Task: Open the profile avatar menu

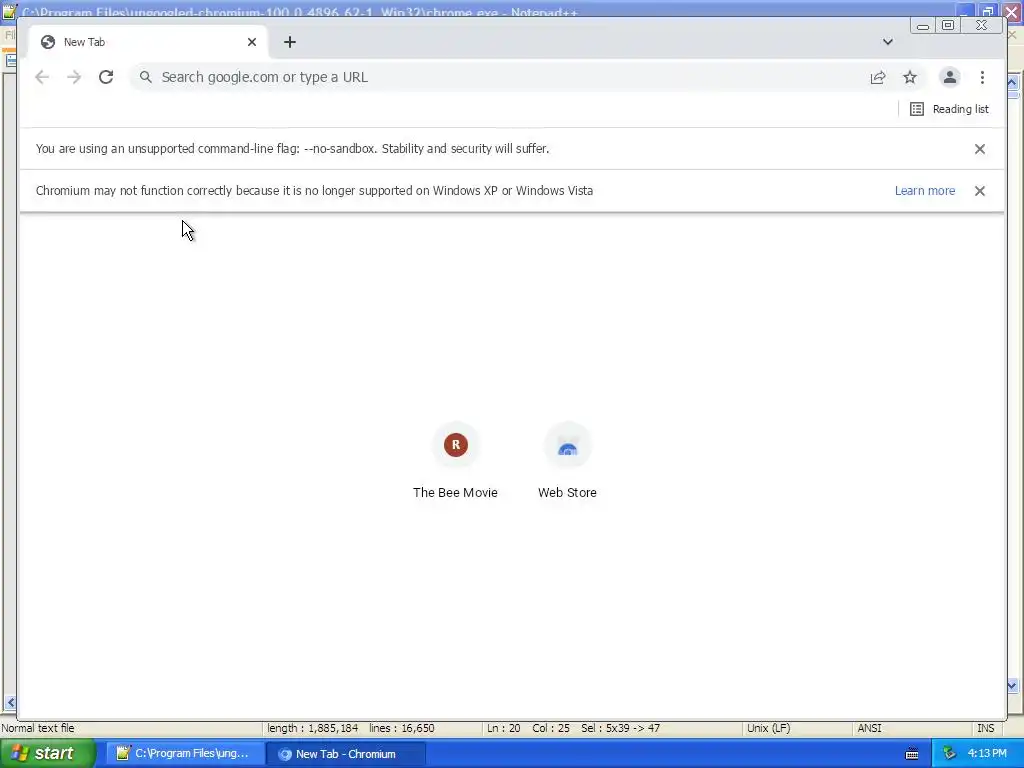Action: point(950,77)
